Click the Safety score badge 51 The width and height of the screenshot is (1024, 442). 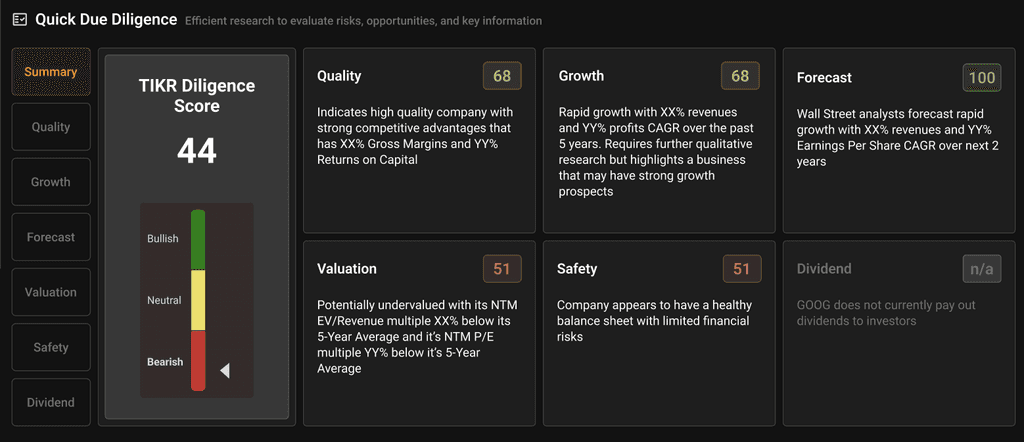pyautogui.click(x=742, y=269)
